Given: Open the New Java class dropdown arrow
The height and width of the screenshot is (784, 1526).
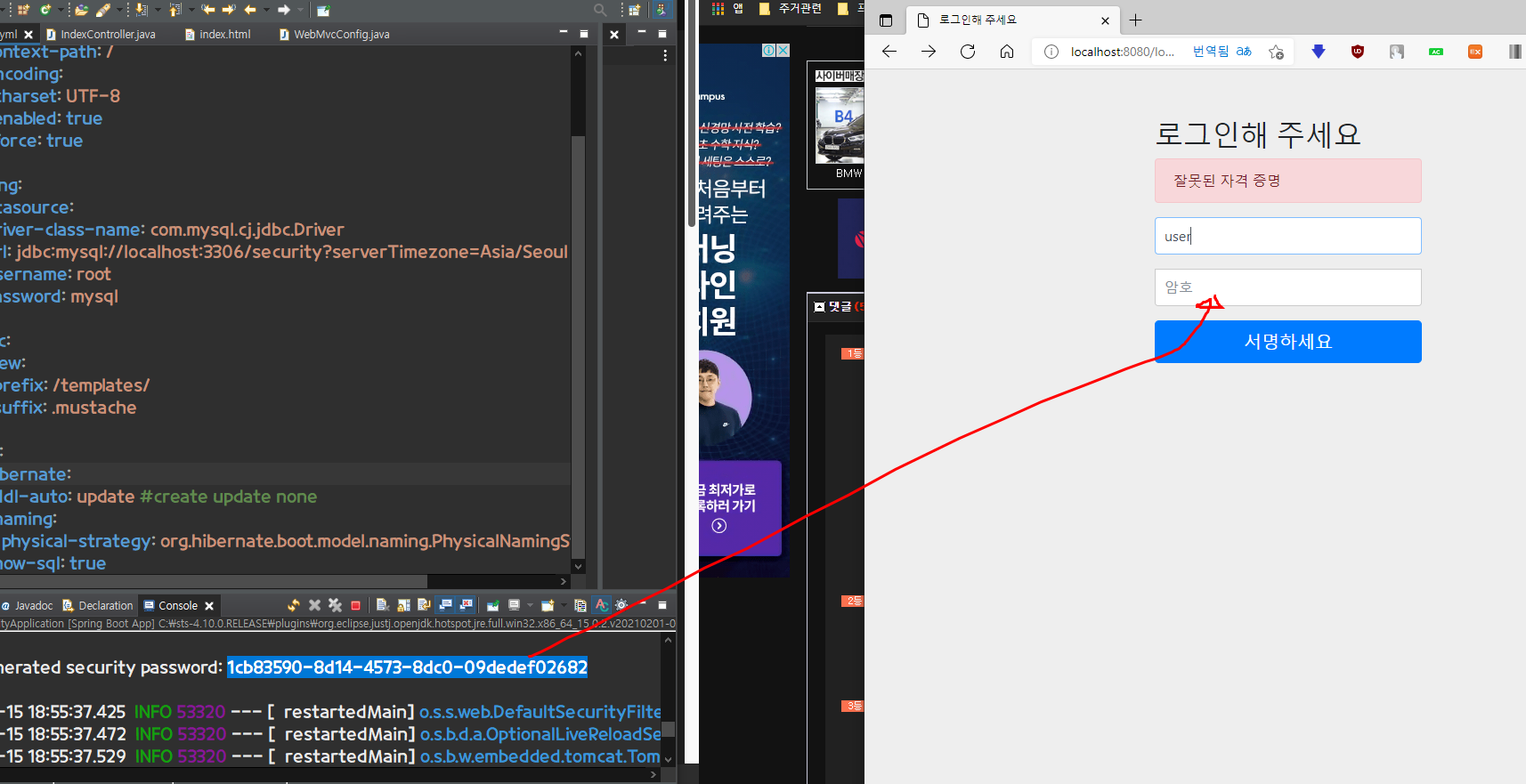Looking at the screenshot, I should pos(61,10).
